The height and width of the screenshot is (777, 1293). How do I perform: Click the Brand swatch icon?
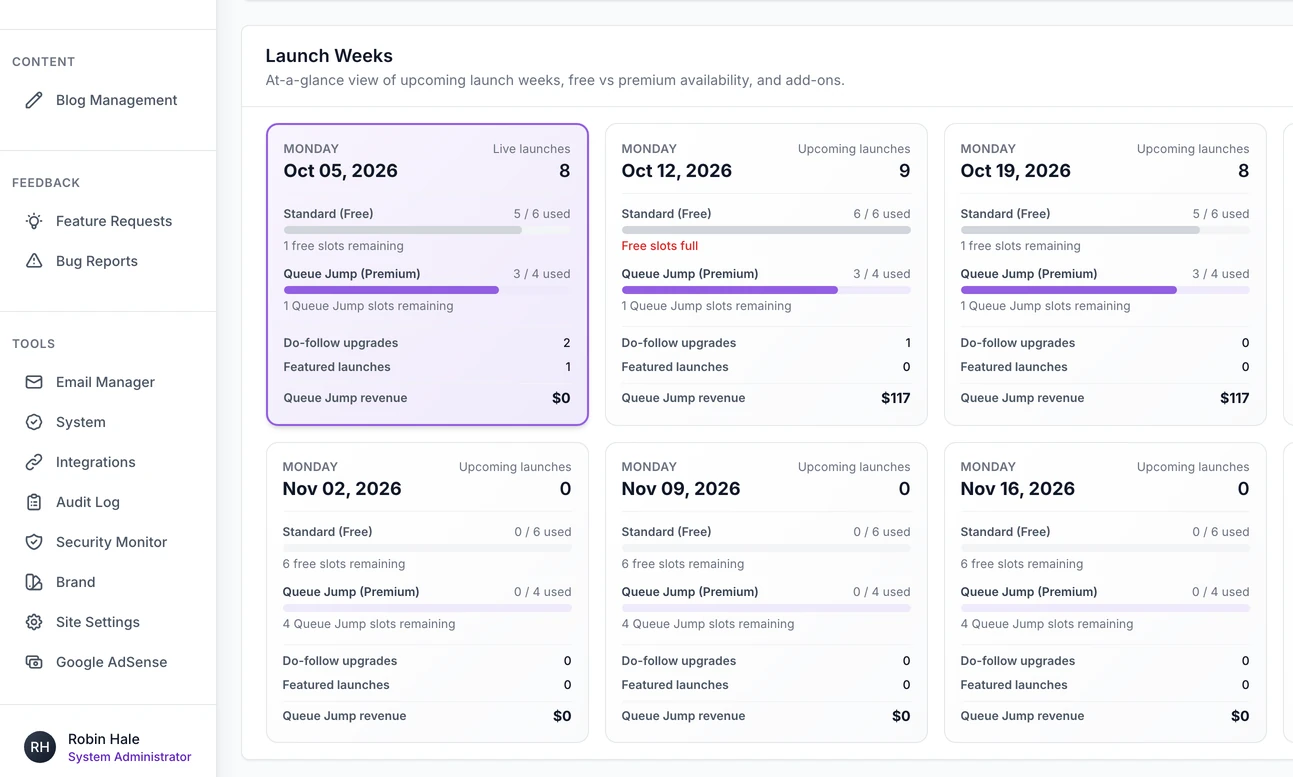coord(34,582)
